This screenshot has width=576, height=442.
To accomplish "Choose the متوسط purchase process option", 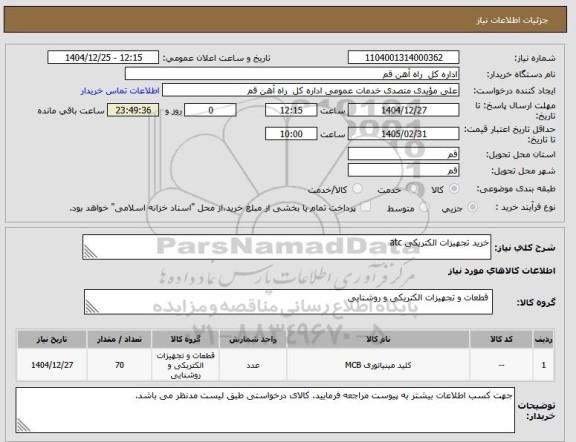I will [x=424, y=207].
